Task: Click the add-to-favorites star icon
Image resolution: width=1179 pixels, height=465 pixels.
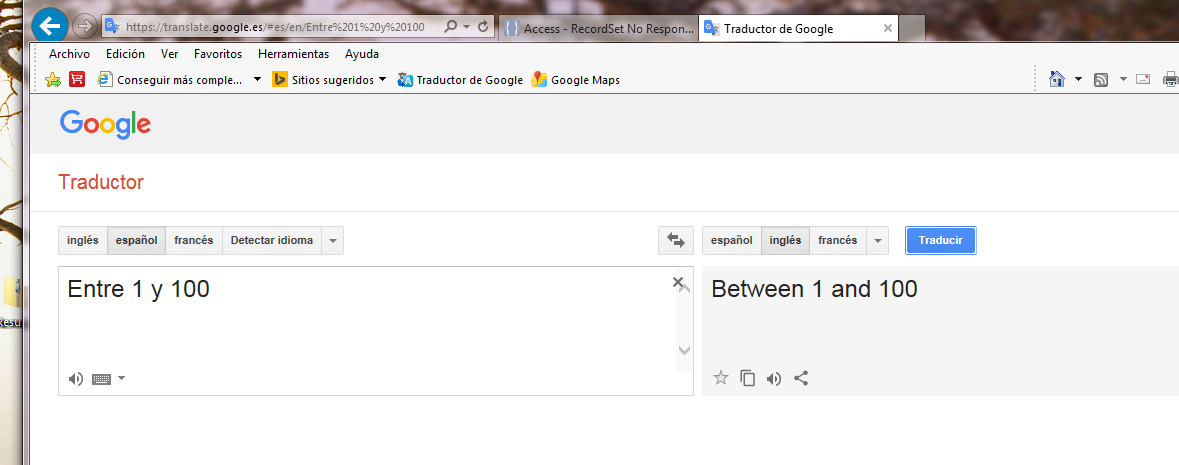Action: [x=53, y=80]
